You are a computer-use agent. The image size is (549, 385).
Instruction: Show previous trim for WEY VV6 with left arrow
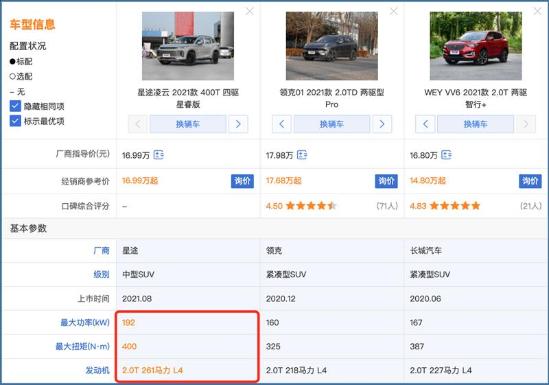click(x=425, y=124)
